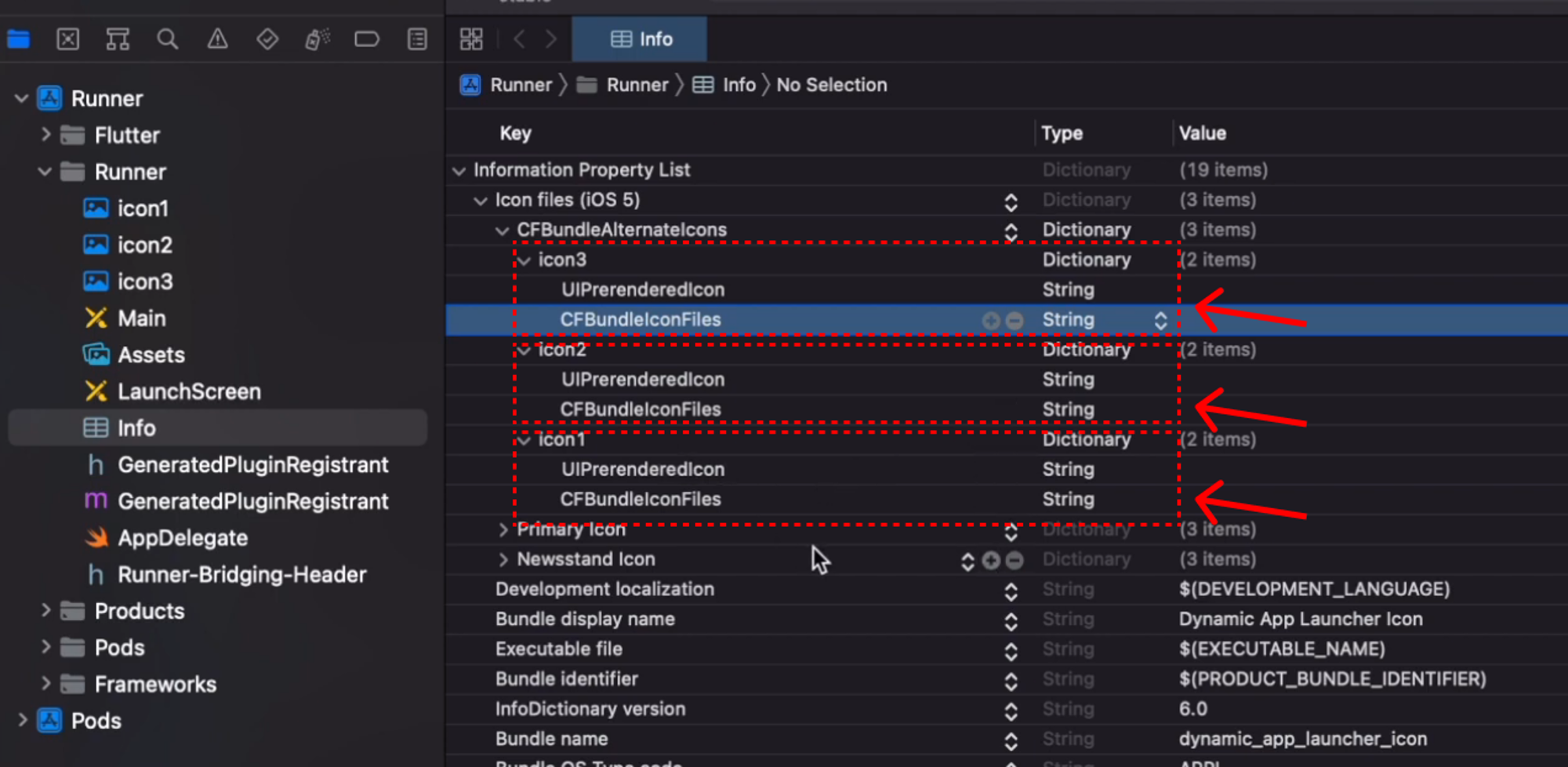Expand the Products group
The width and height of the screenshot is (1568, 767).
click(45, 611)
